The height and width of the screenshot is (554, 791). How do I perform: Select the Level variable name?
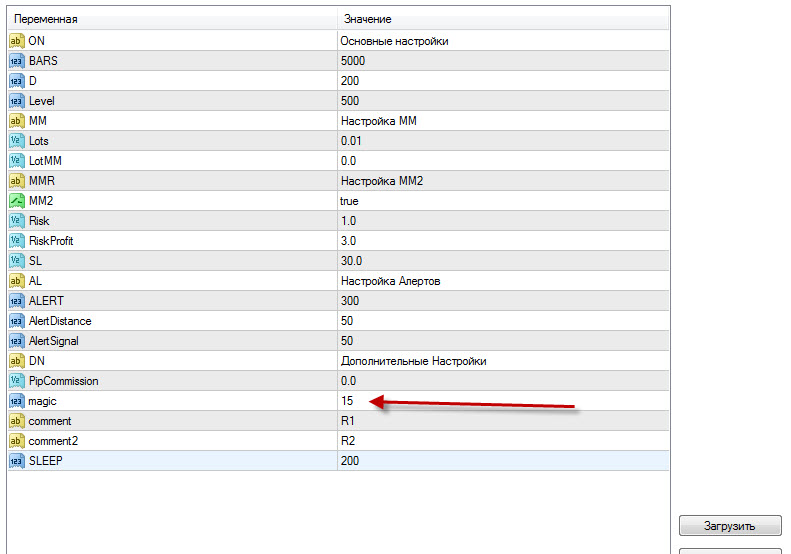(42, 101)
